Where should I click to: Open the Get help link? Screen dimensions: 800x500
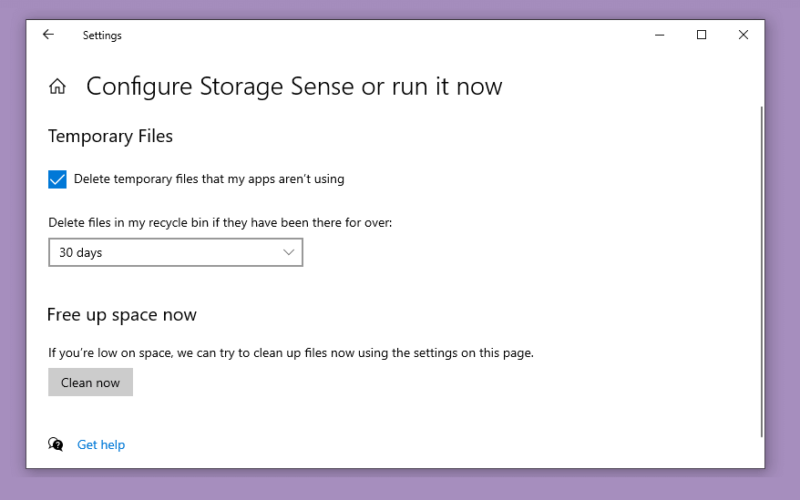pyautogui.click(x=101, y=445)
